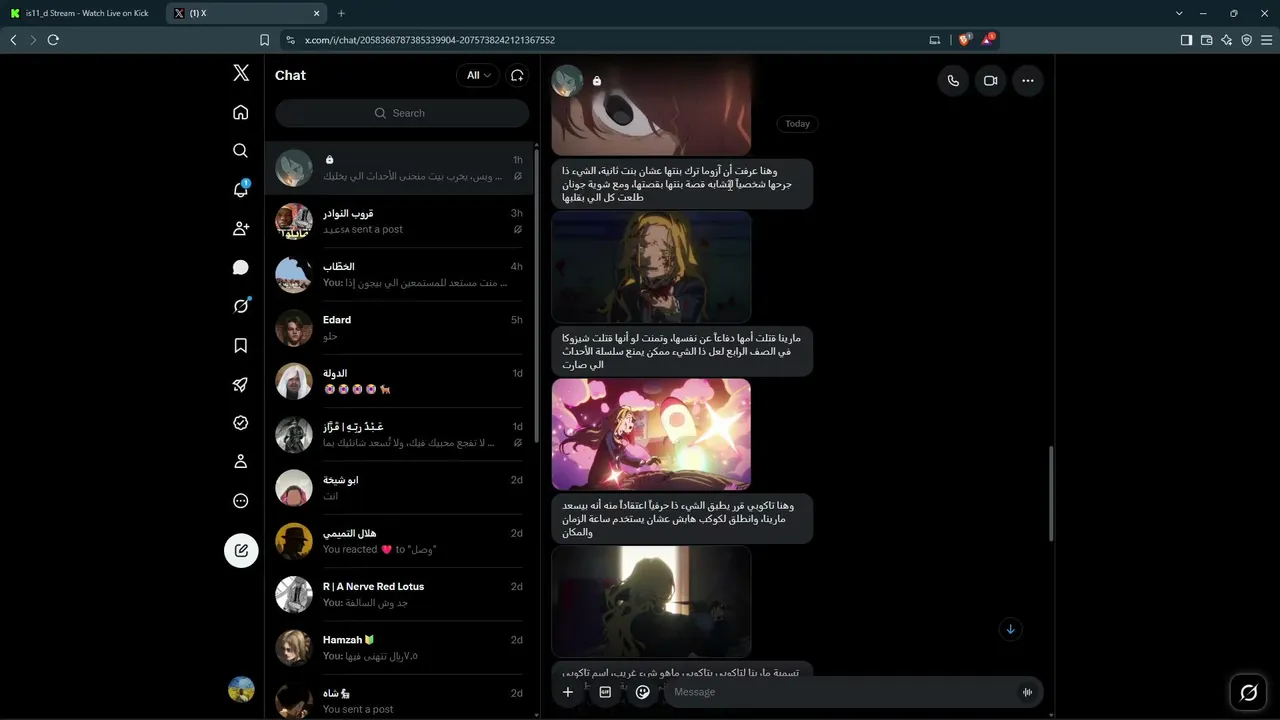Screen dimensions: 1280x720
Task: Focus the chat Search field
Action: (402, 113)
